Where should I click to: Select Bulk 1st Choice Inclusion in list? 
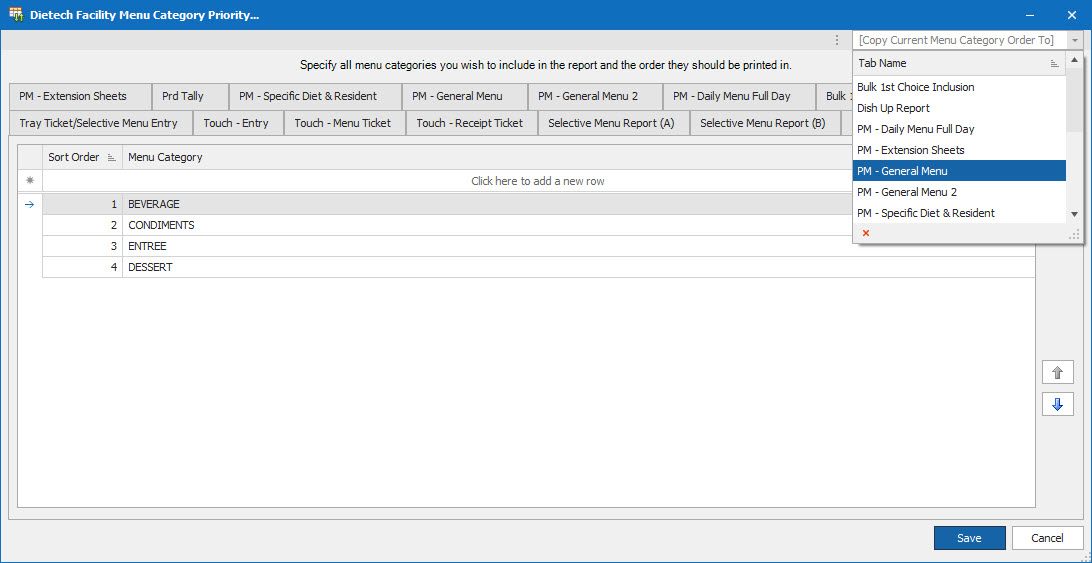(959, 87)
